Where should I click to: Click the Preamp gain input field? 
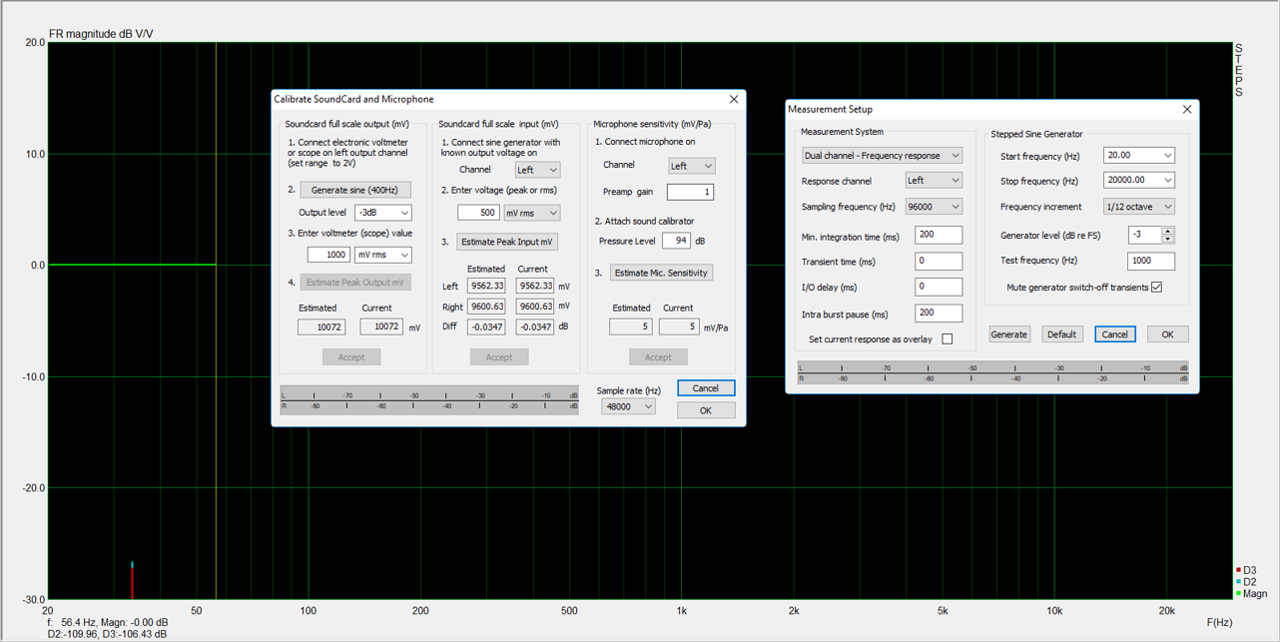click(x=691, y=192)
